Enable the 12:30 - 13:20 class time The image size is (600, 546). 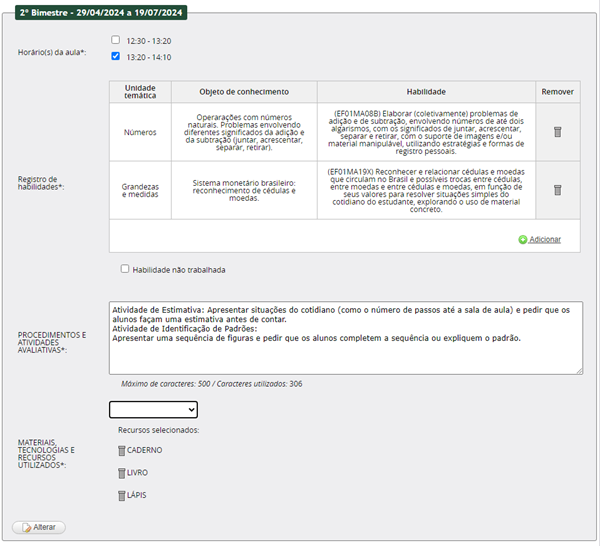coord(116,40)
